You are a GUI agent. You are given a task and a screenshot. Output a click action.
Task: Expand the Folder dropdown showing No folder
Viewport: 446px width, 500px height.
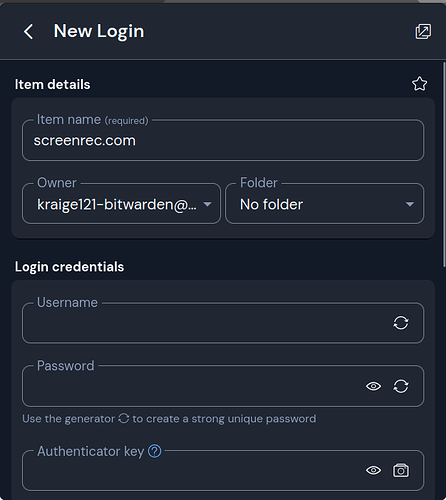click(x=325, y=203)
